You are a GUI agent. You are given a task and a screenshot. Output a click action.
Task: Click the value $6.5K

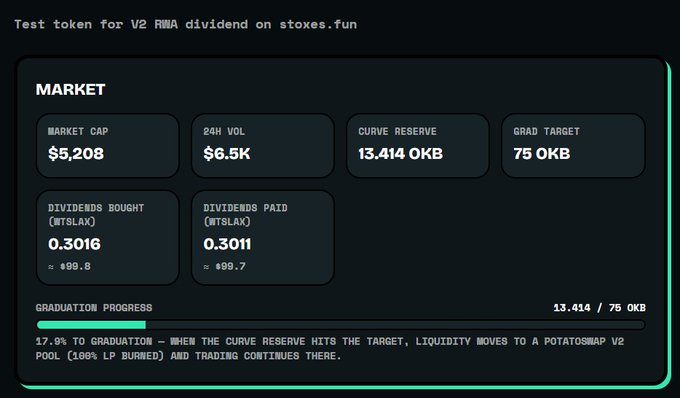[227, 153]
